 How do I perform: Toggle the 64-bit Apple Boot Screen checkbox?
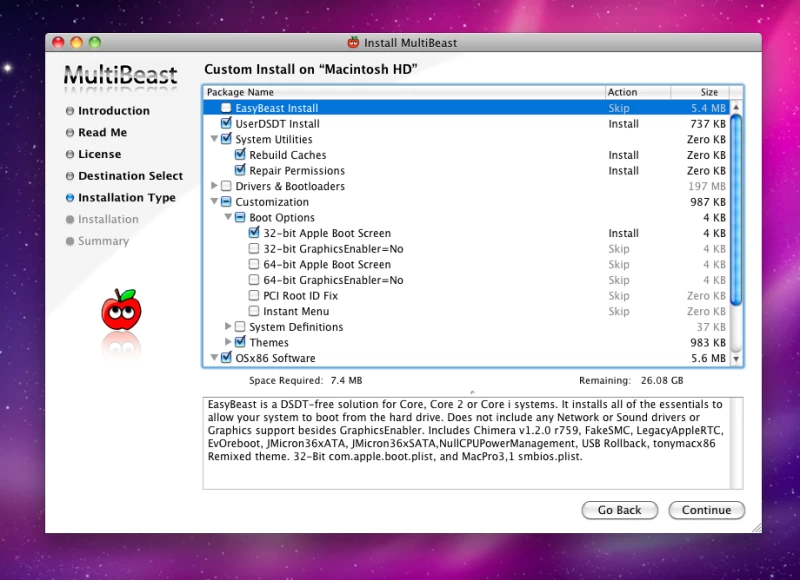point(254,265)
